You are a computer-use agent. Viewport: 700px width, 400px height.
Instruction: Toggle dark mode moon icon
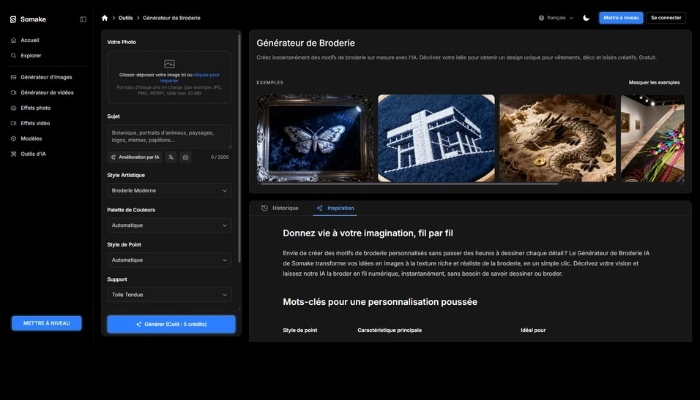586,18
